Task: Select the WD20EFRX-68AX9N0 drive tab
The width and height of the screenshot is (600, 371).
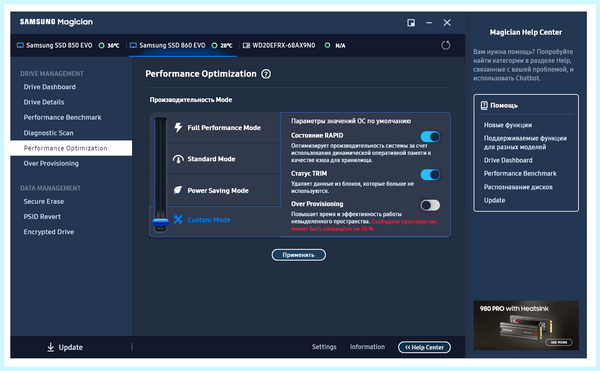Action: pos(294,46)
